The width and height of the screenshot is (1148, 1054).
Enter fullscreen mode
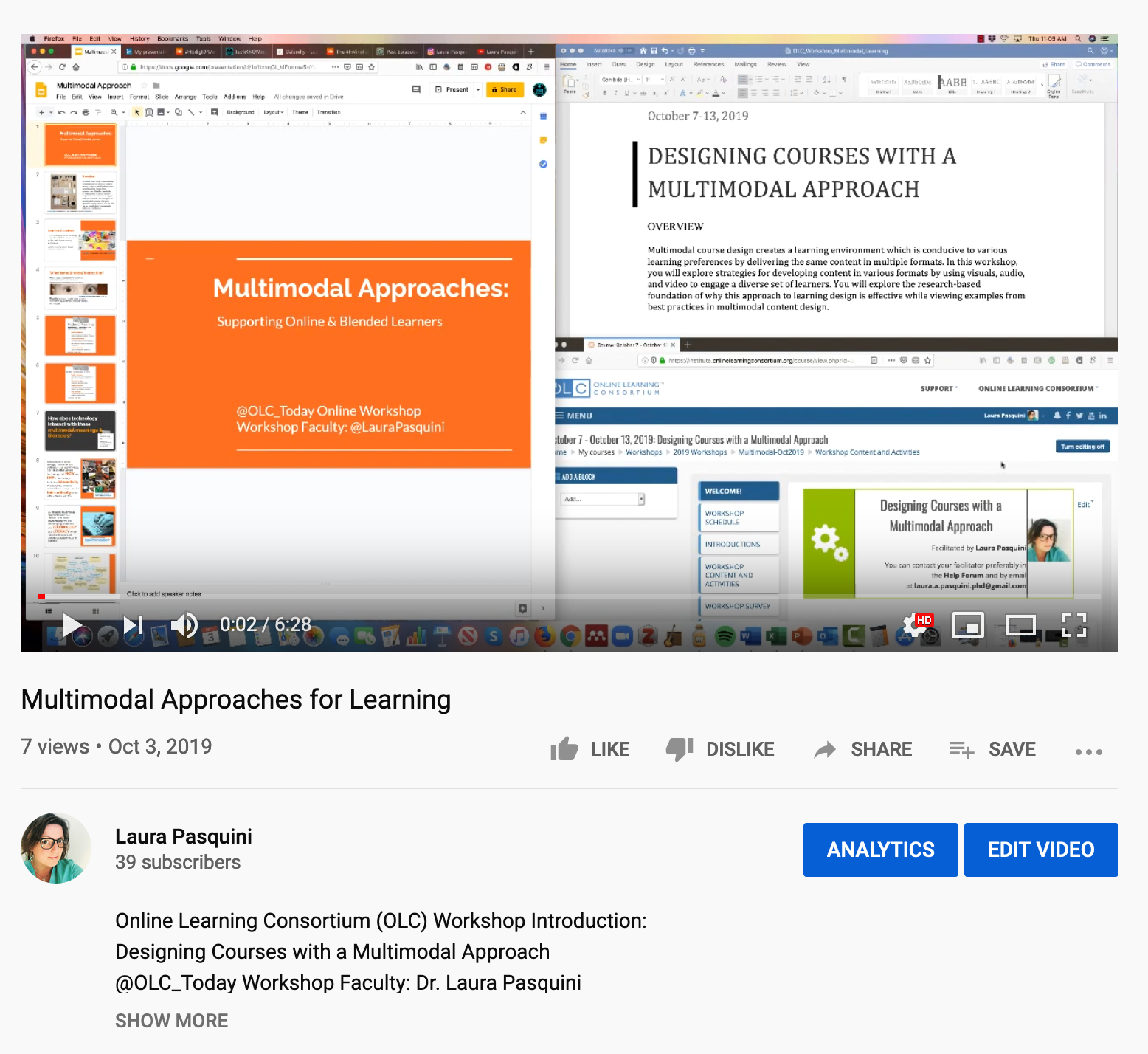point(1074,625)
